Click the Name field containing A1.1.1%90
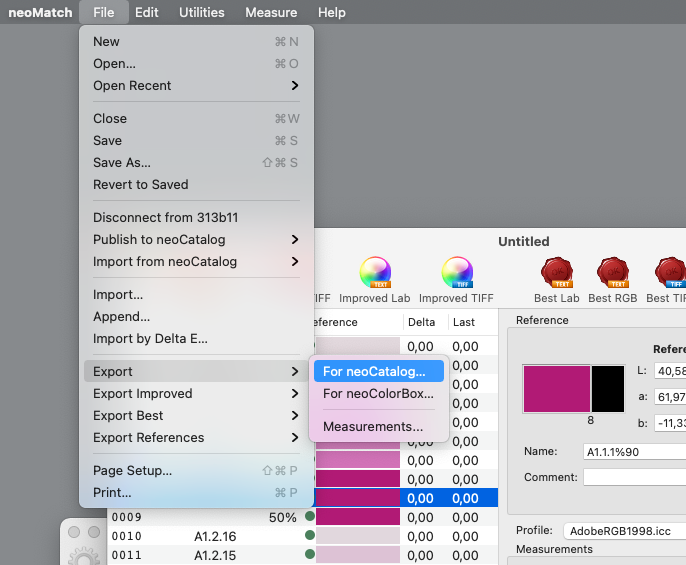The image size is (686, 565). (x=634, y=452)
